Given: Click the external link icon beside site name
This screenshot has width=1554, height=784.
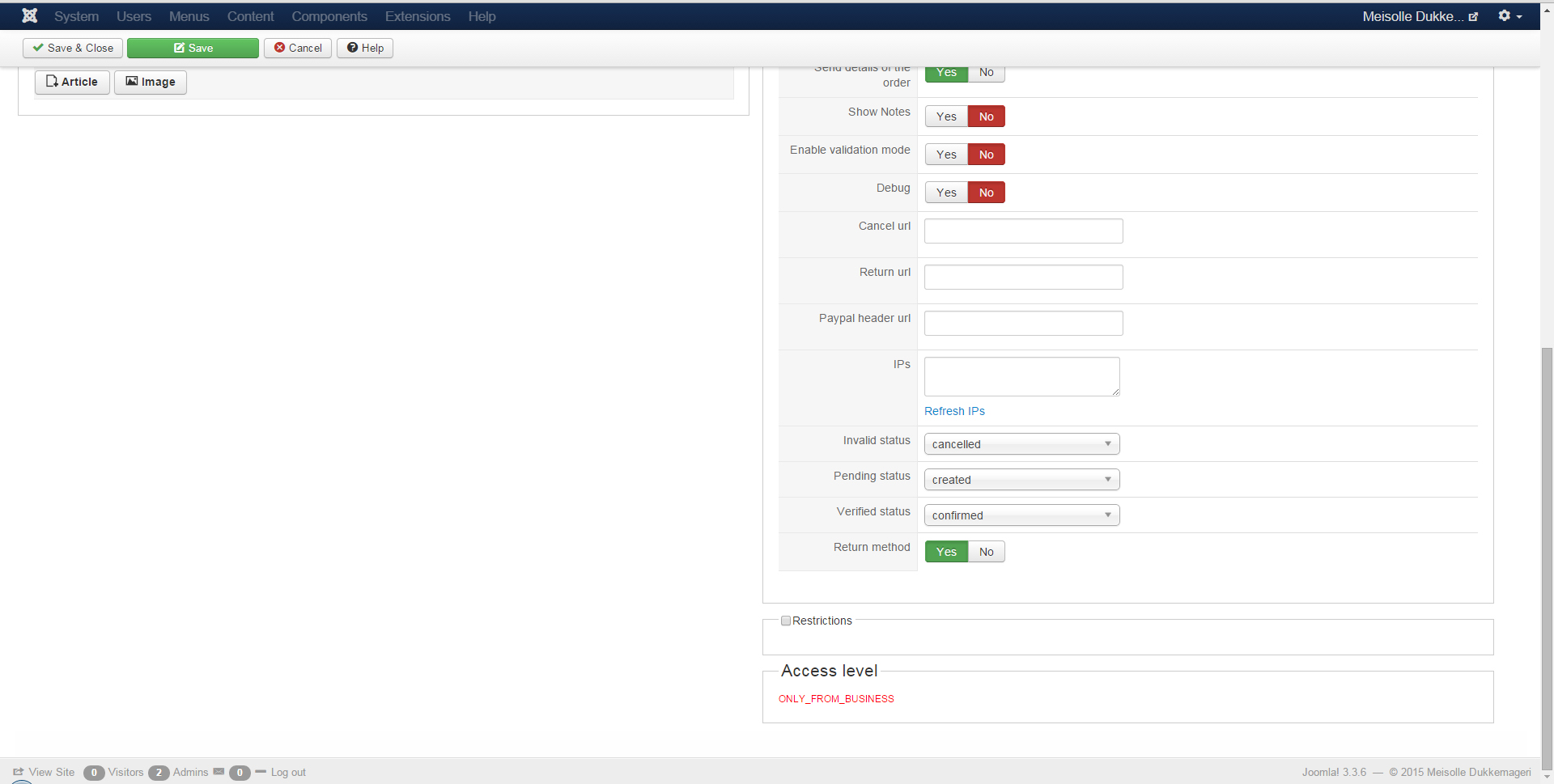Looking at the screenshot, I should point(1473,17).
